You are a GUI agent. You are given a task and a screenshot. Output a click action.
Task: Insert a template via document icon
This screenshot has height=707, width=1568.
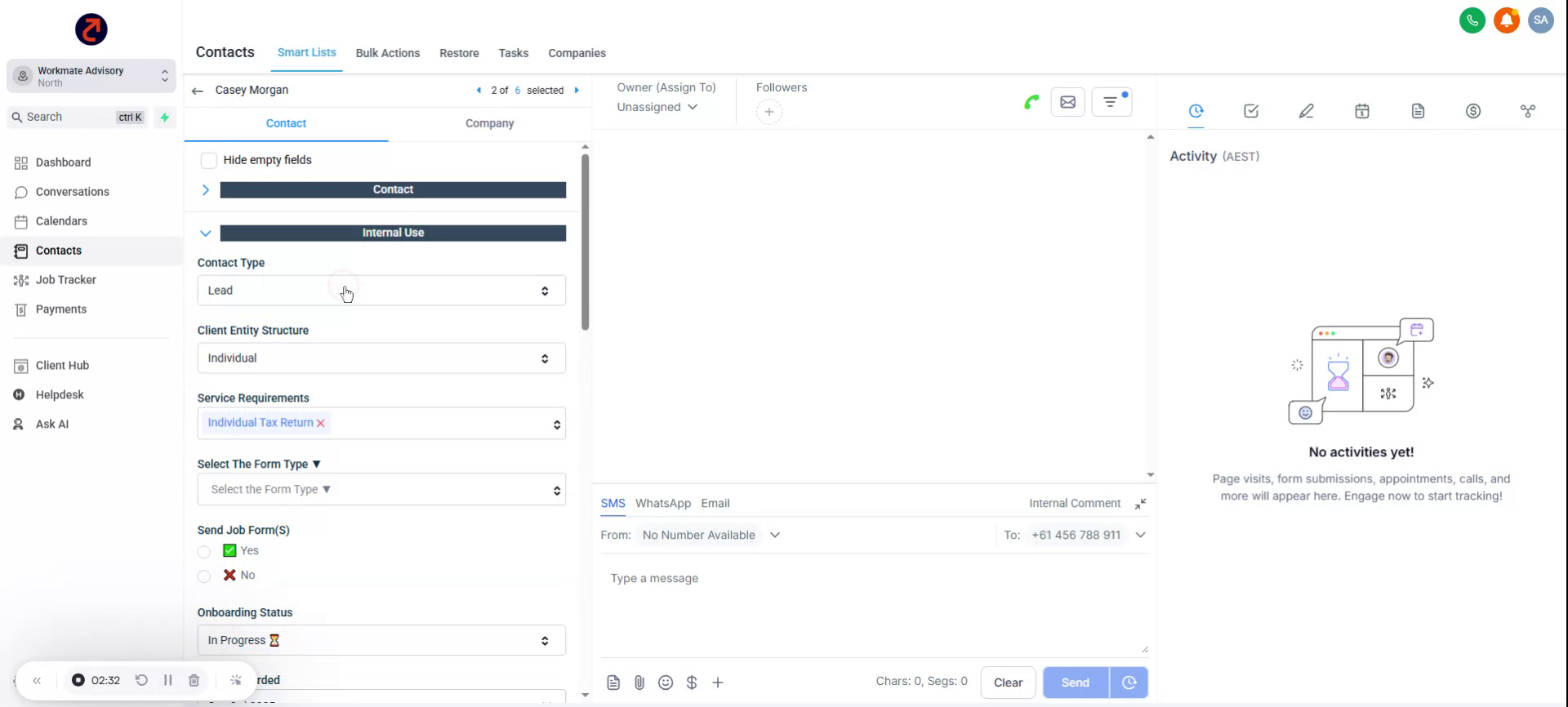click(613, 683)
